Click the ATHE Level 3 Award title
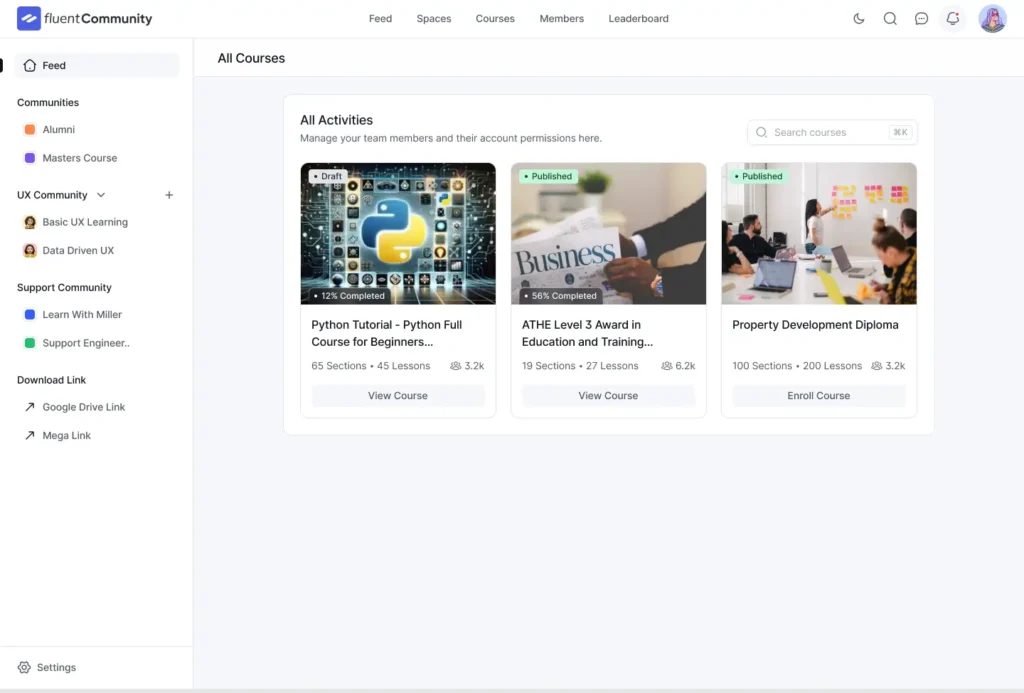Viewport: 1024px width, 693px height. pyautogui.click(x=587, y=333)
